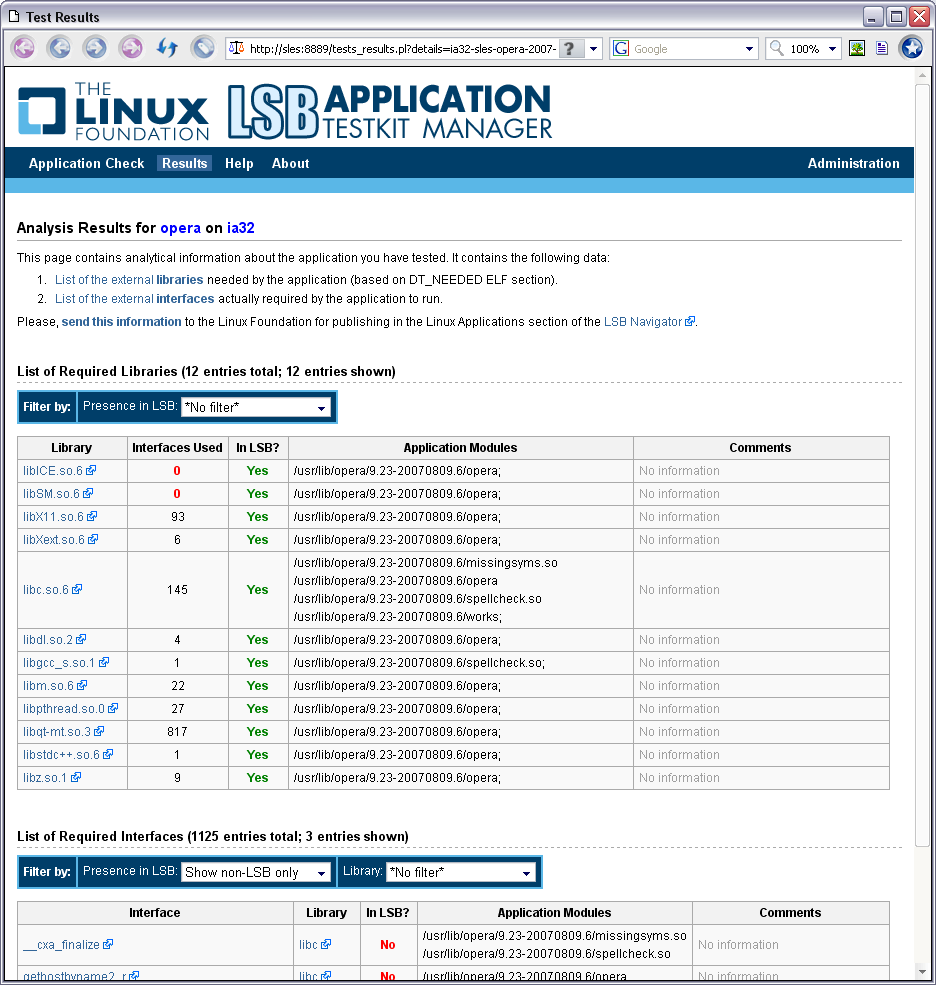This screenshot has width=936, height=985.
Task: Click the external-link icon next to libgcc_s.so.1
Action: click(x=104, y=662)
